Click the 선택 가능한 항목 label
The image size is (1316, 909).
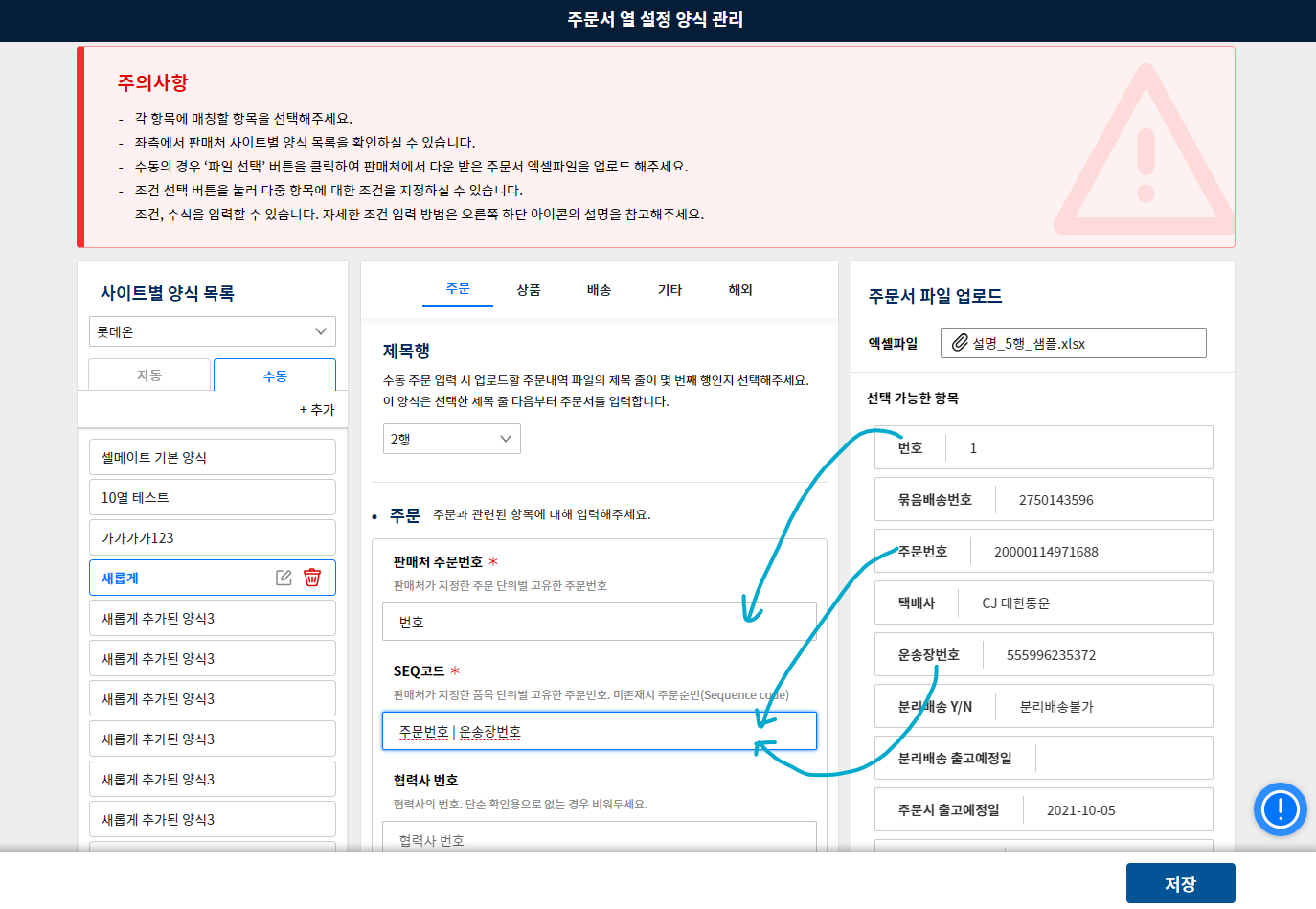pyautogui.click(x=913, y=398)
